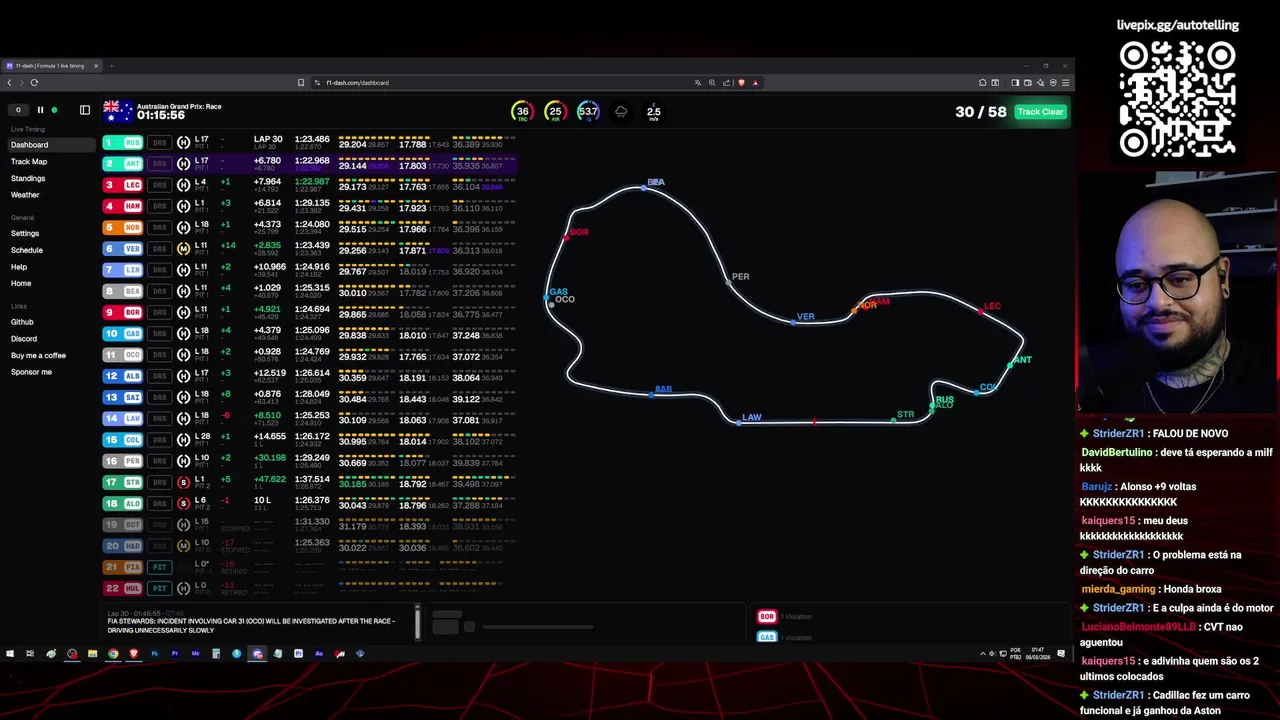Open the browser extensions puzzle icon
Viewport: 1280px width, 720px height.
click(x=982, y=83)
